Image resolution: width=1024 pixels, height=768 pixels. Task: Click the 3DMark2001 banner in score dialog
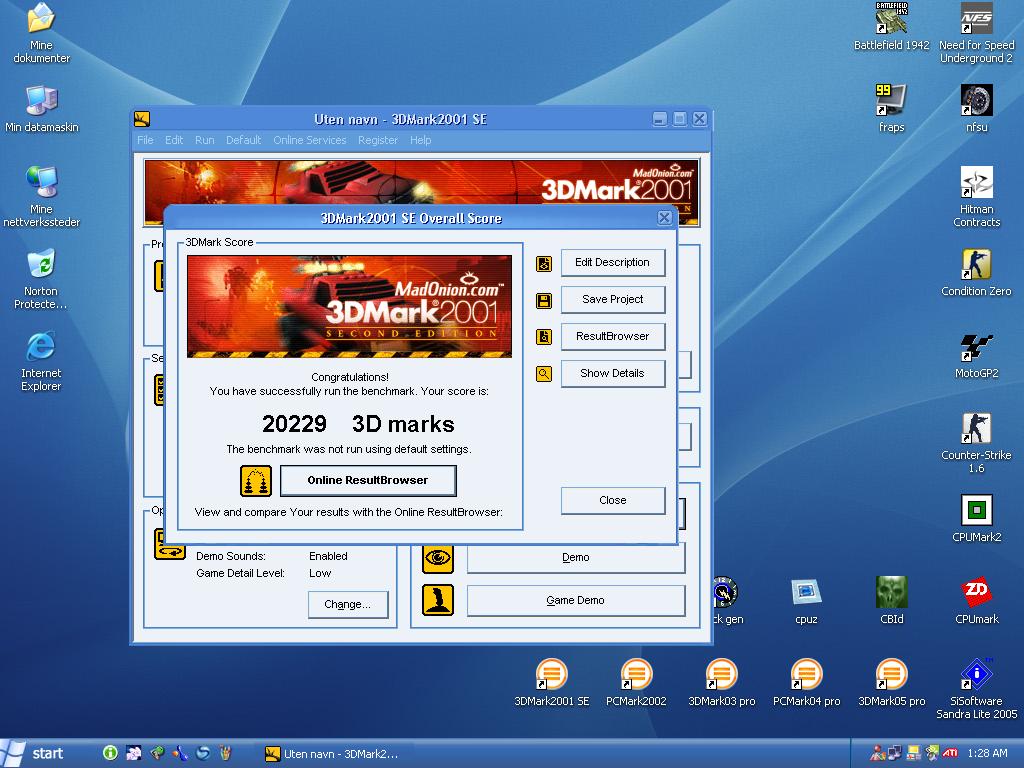pos(349,306)
